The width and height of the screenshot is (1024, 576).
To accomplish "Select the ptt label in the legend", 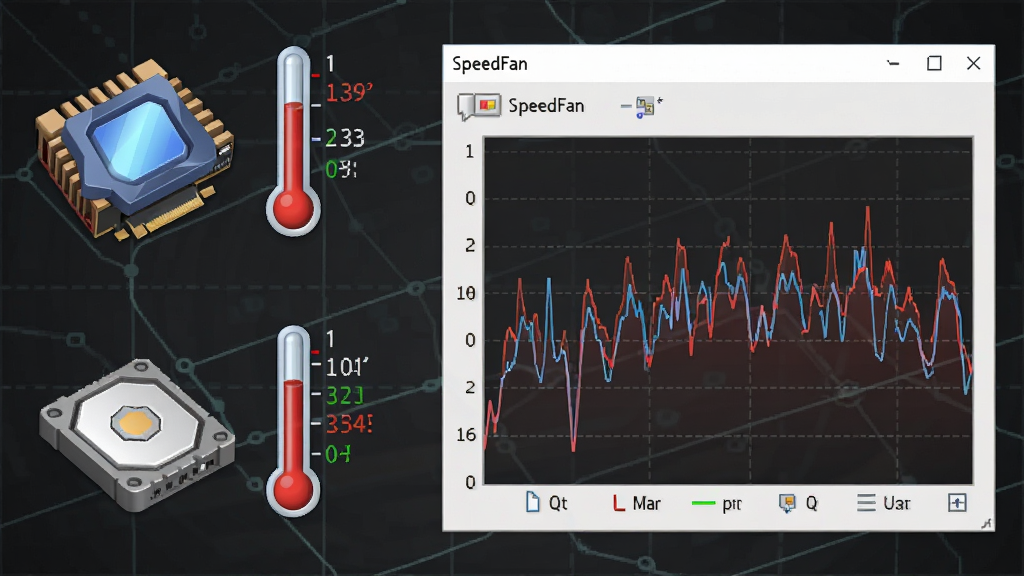I will click(x=732, y=504).
